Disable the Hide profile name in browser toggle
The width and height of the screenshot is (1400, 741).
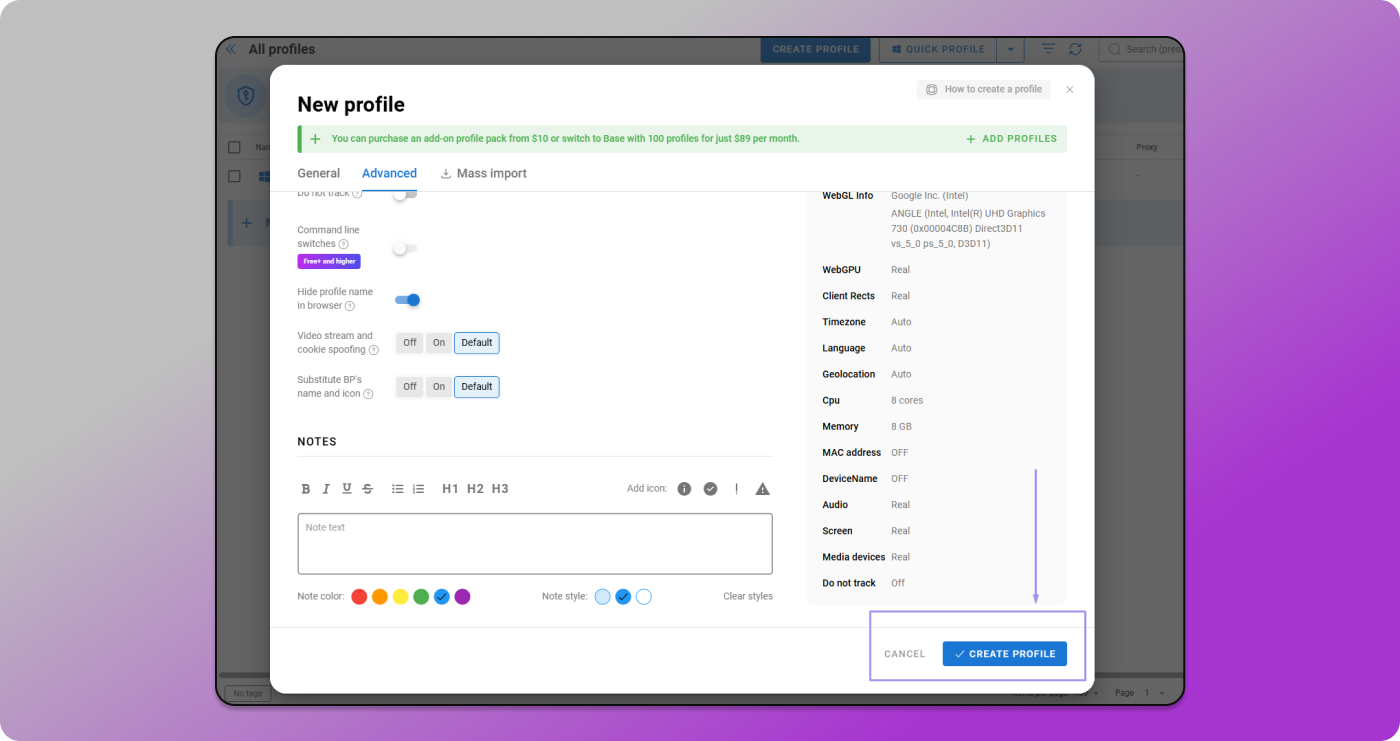point(409,299)
